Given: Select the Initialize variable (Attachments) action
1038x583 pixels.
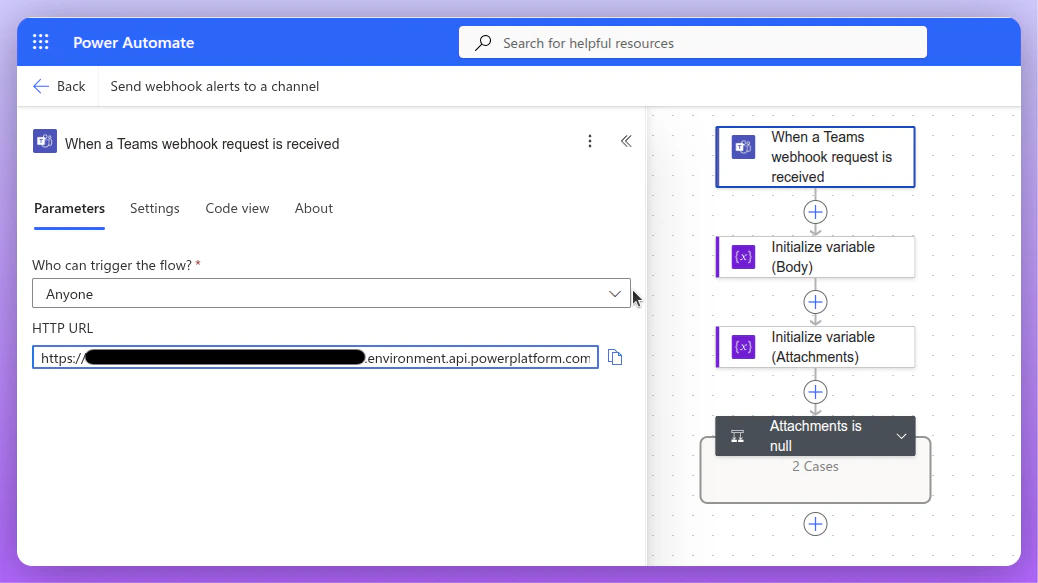Looking at the screenshot, I should coord(815,347).
